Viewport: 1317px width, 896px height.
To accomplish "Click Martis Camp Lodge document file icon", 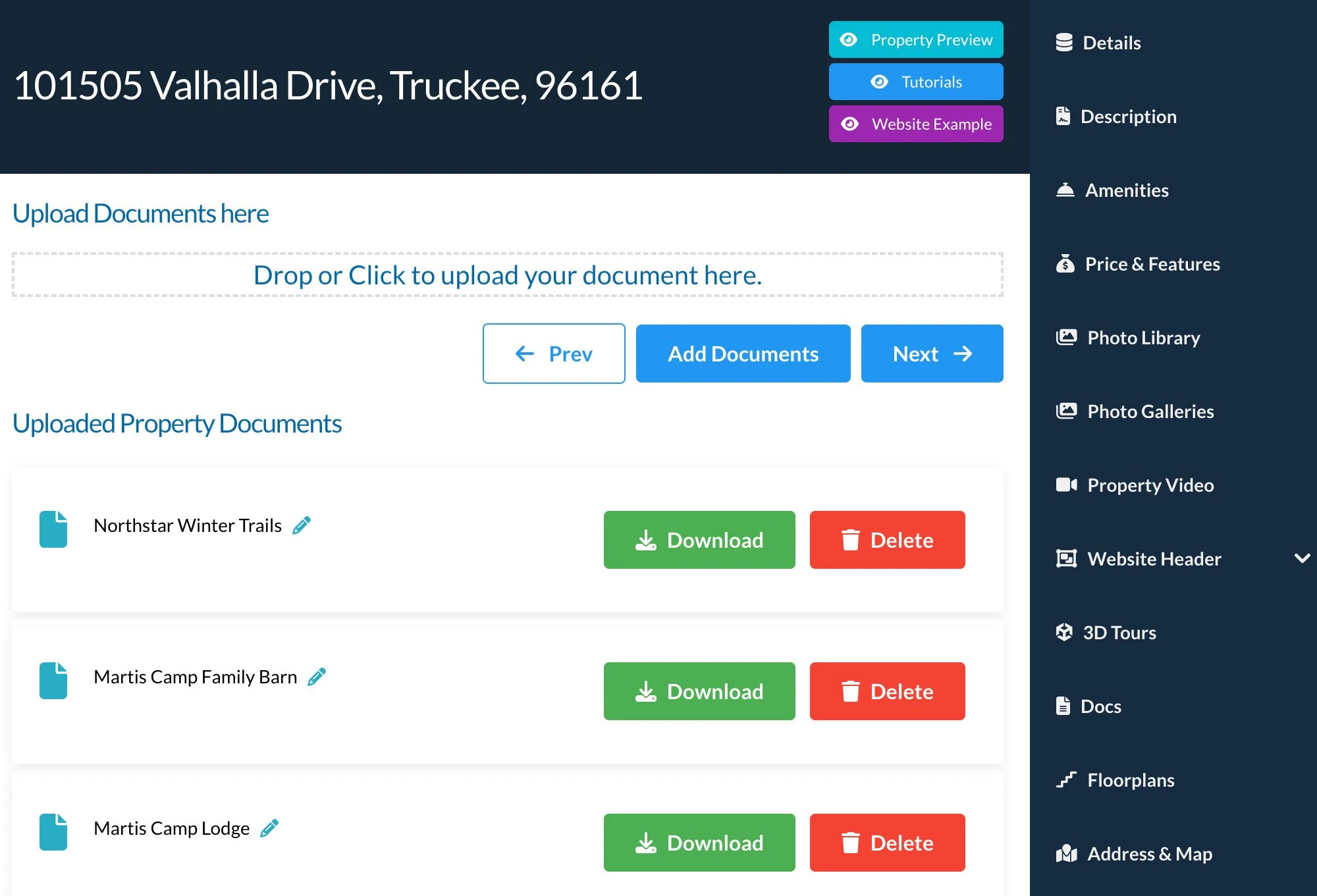I will pyautogui.click(x=53, y=832).
